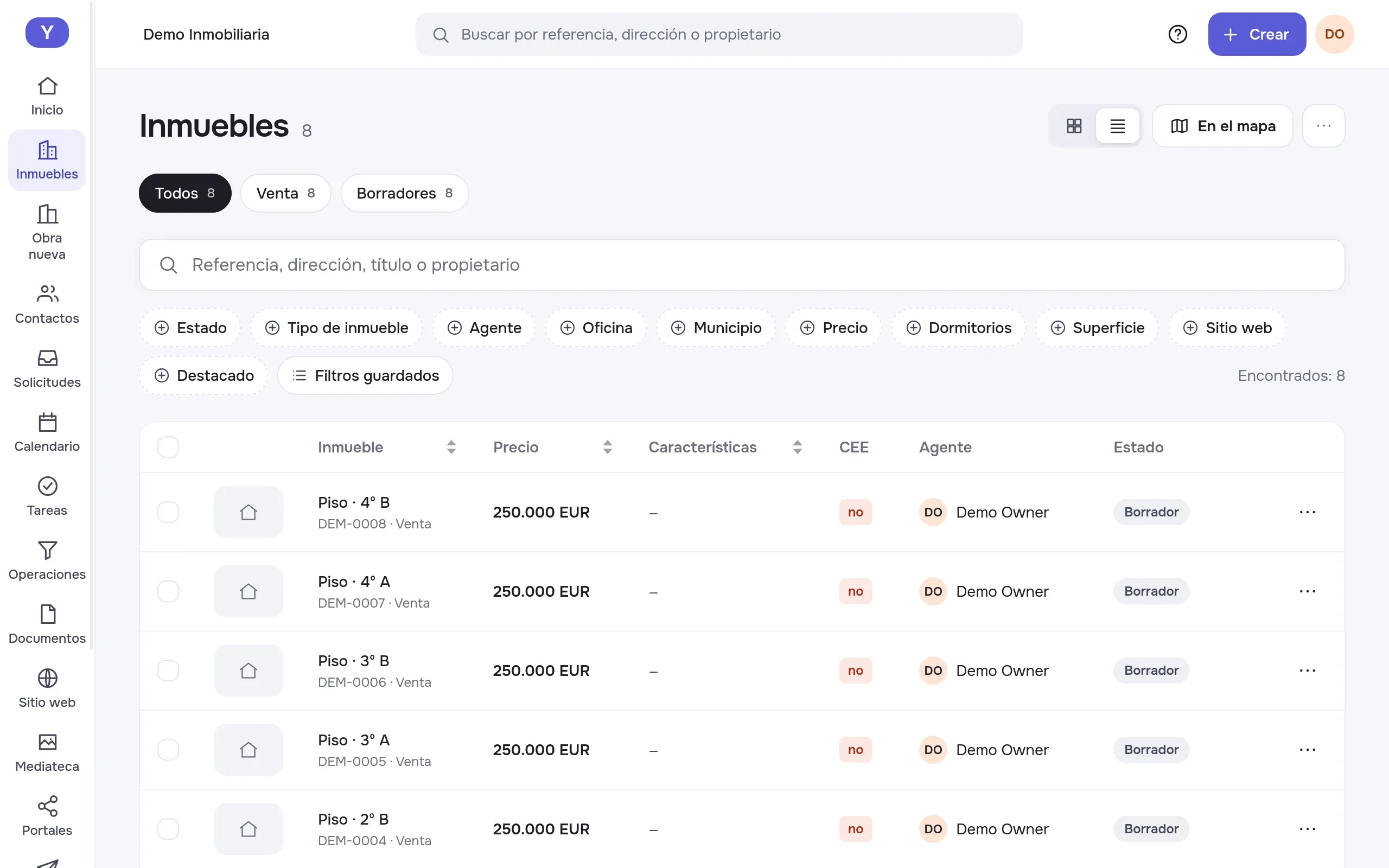Open Sitio web in the sidebar
1389x868 pixels.
[47, 689]
